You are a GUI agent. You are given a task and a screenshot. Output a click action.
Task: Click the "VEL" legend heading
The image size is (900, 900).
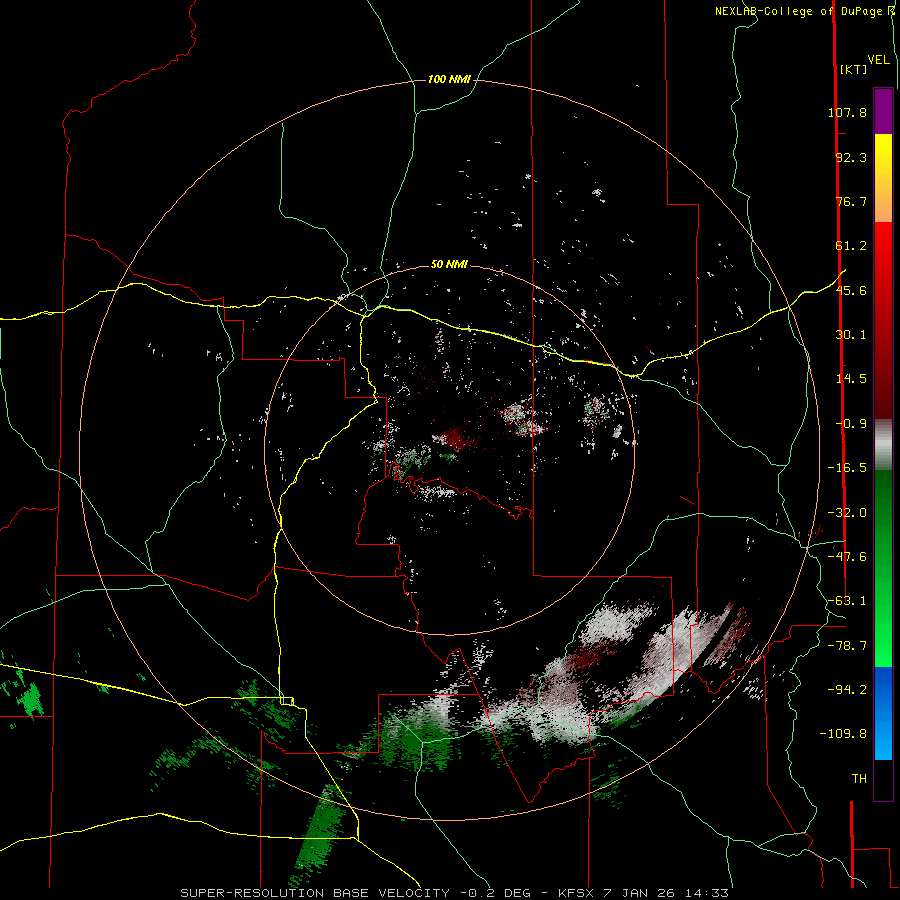pyautogui.click(x=878, y=60)
